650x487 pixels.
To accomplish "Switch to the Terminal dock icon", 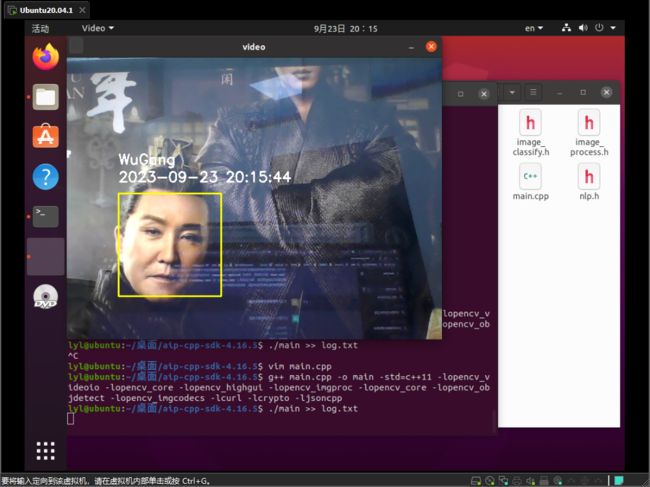I will (46, 216).
